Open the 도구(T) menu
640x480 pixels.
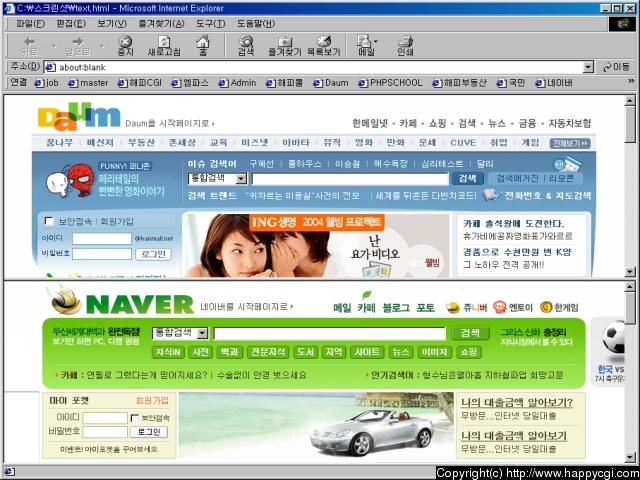(210, 24)
